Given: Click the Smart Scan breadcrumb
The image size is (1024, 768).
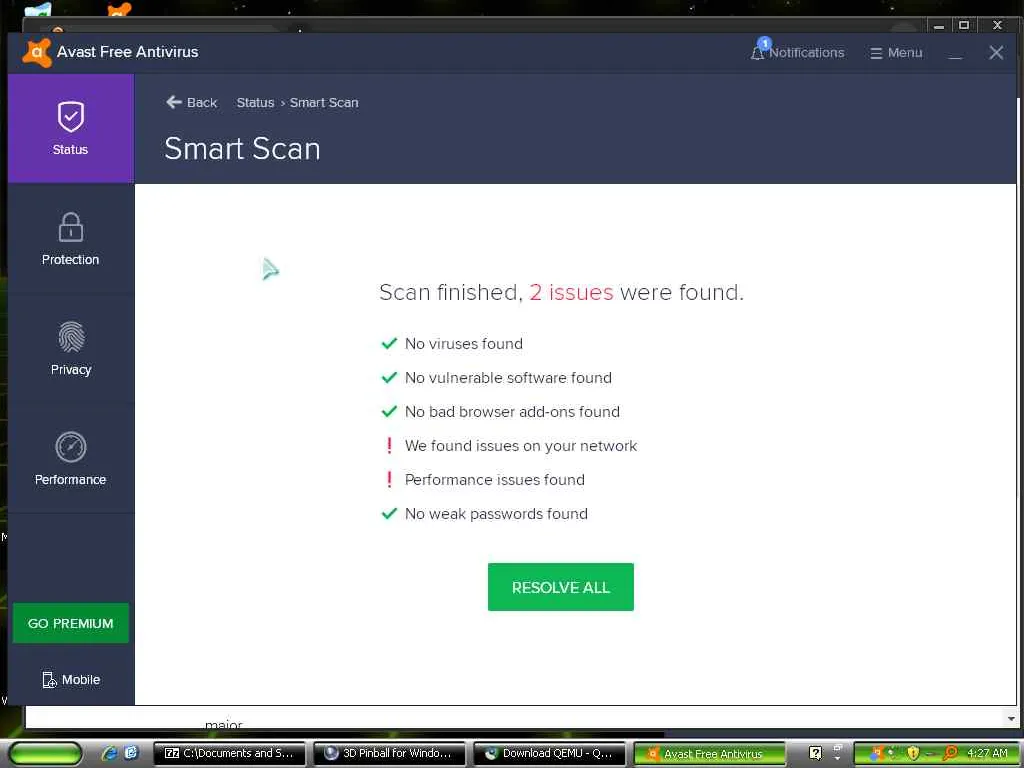Looking at the screenshot, I should [x=324, y=103].
